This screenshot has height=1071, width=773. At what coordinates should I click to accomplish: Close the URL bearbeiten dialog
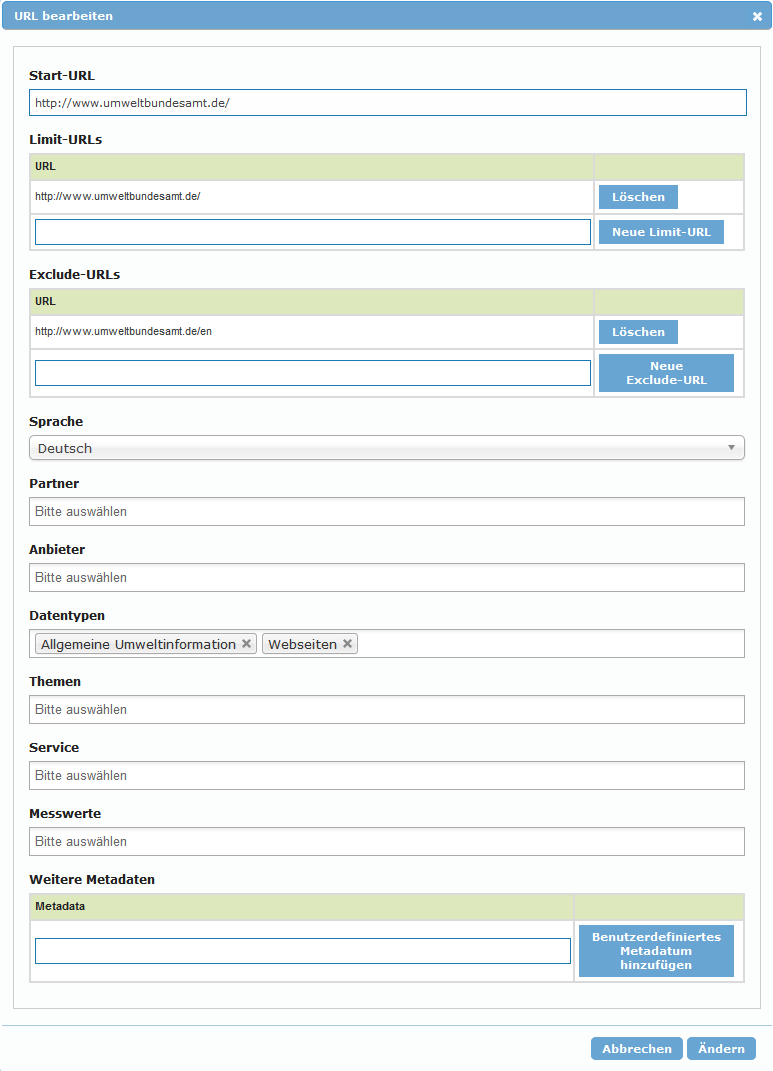(757, 16)
